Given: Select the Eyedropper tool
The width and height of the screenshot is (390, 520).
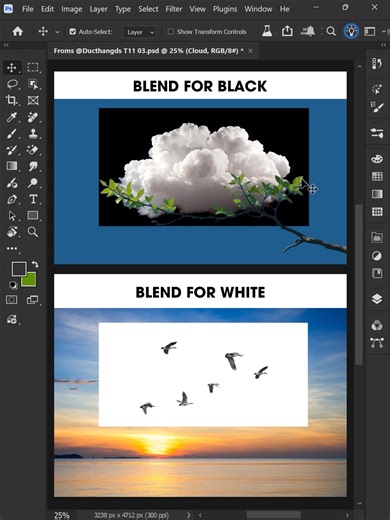Looking at the screenshot, I should [12, 117].
